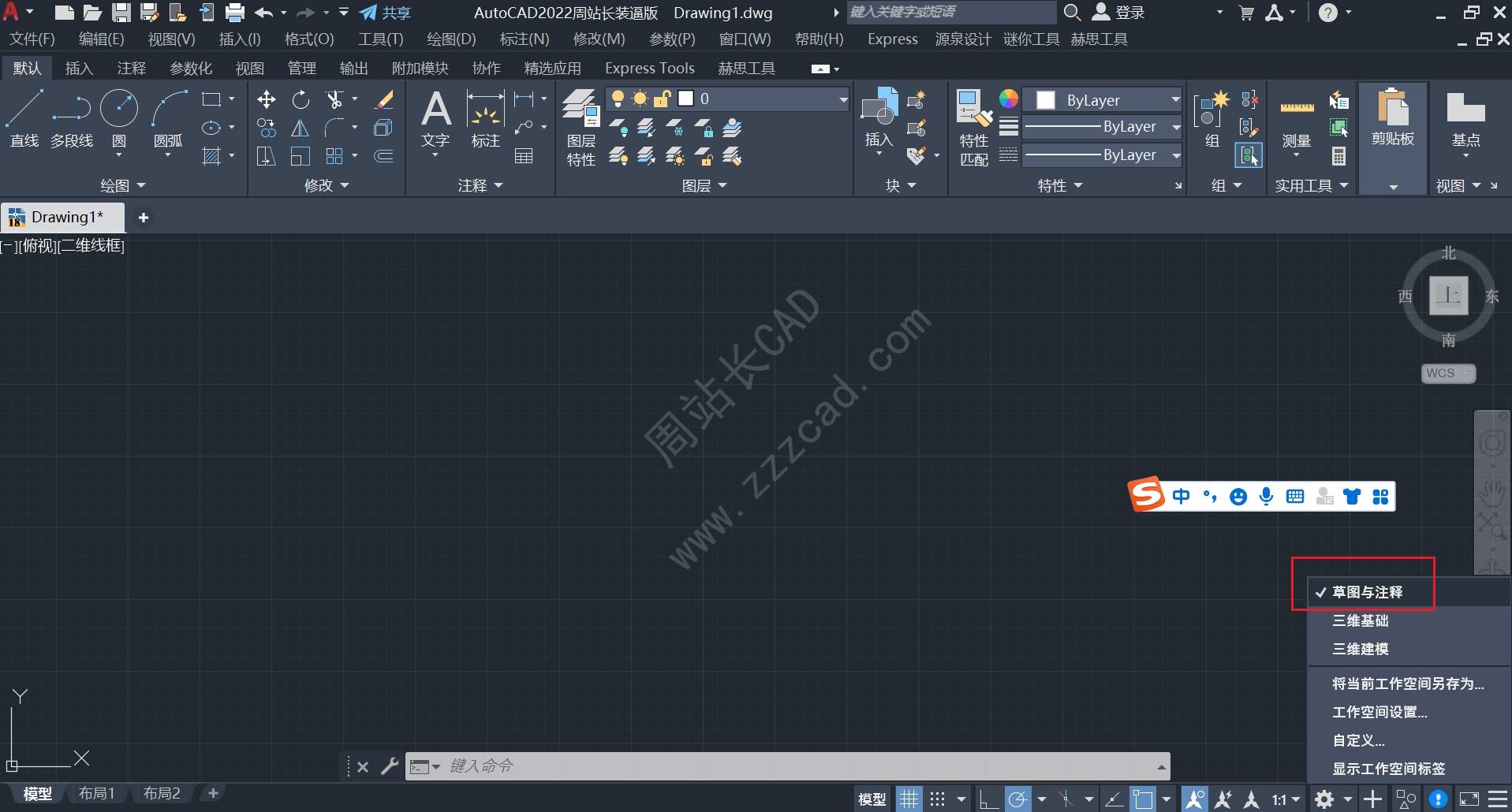Viewport: 1512px width, 812px height.
Task: Add a new drawing tab with plus button
Action: [x=144, y=218]
